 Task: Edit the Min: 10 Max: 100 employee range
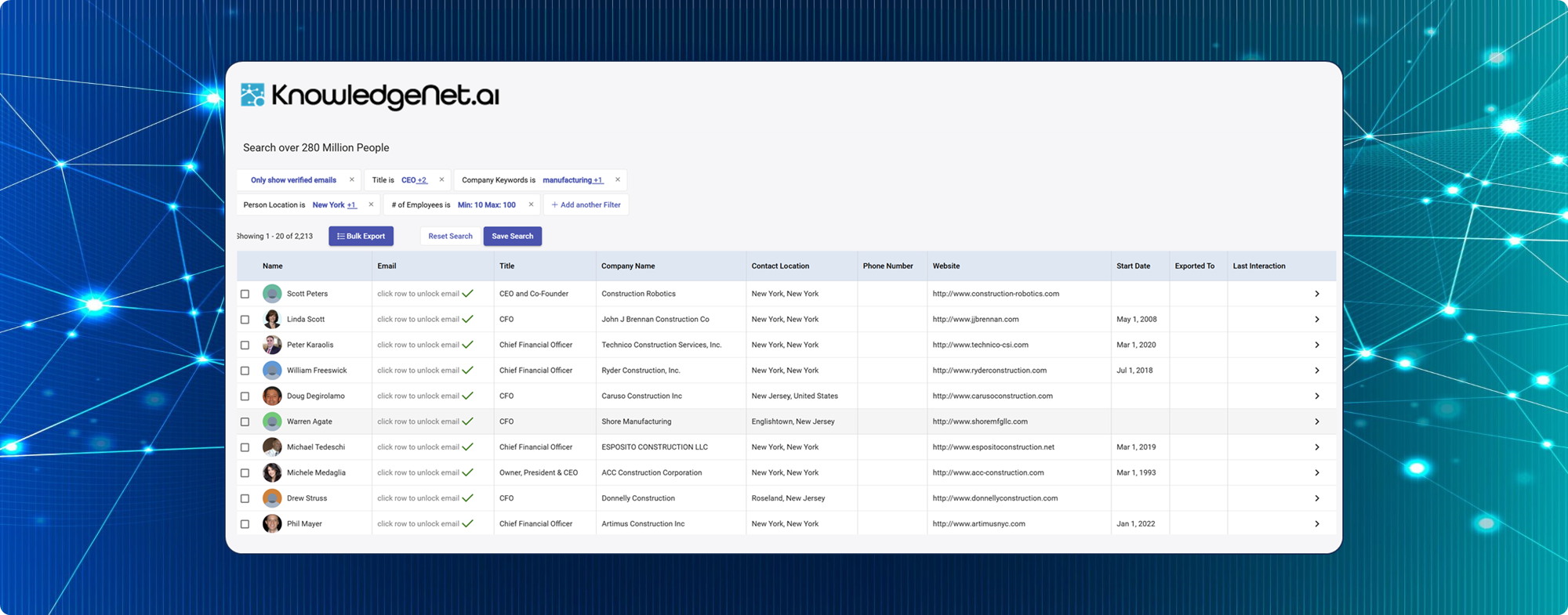487,205
